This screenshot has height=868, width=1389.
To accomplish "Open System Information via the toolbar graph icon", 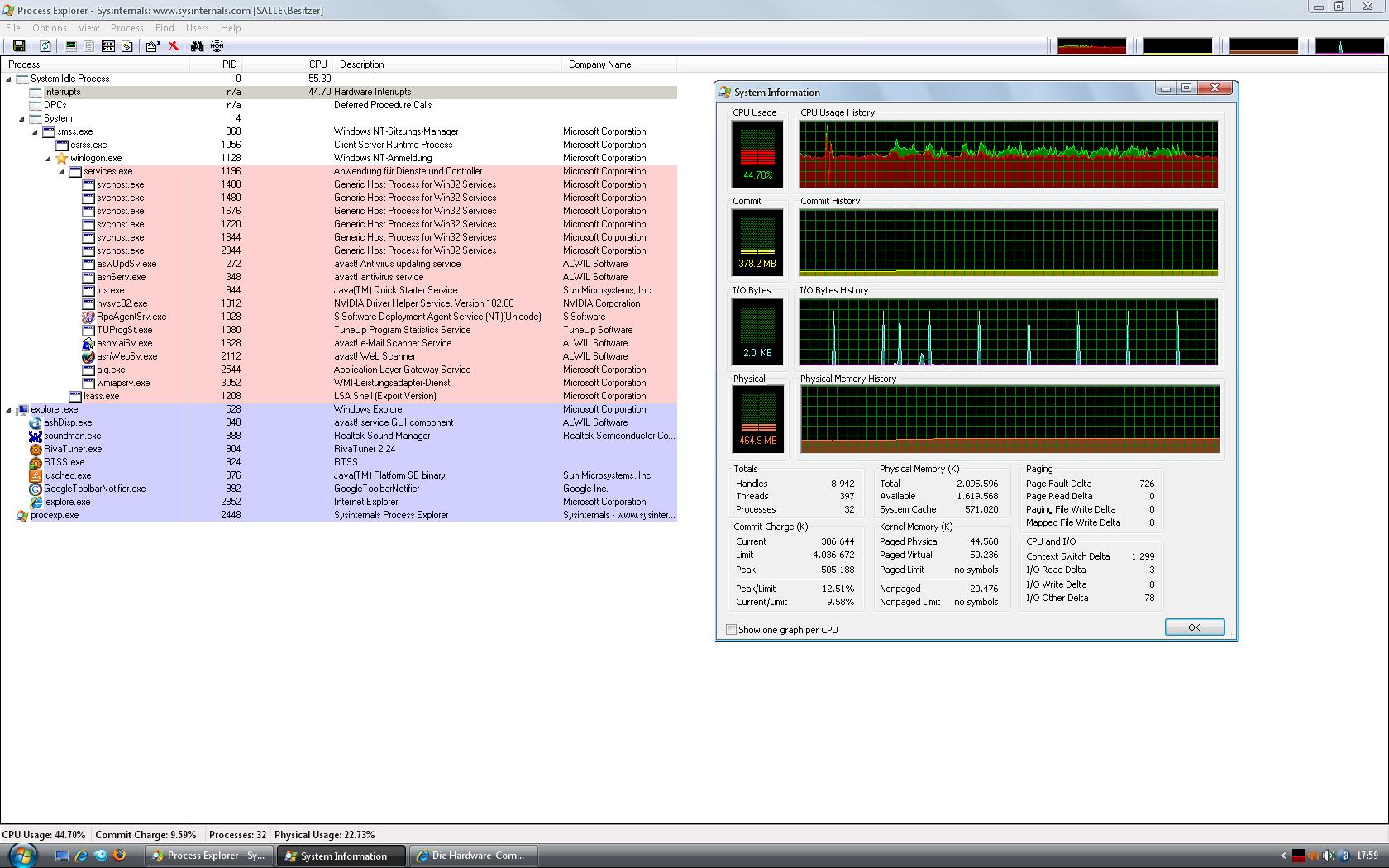I will point(71,46).
